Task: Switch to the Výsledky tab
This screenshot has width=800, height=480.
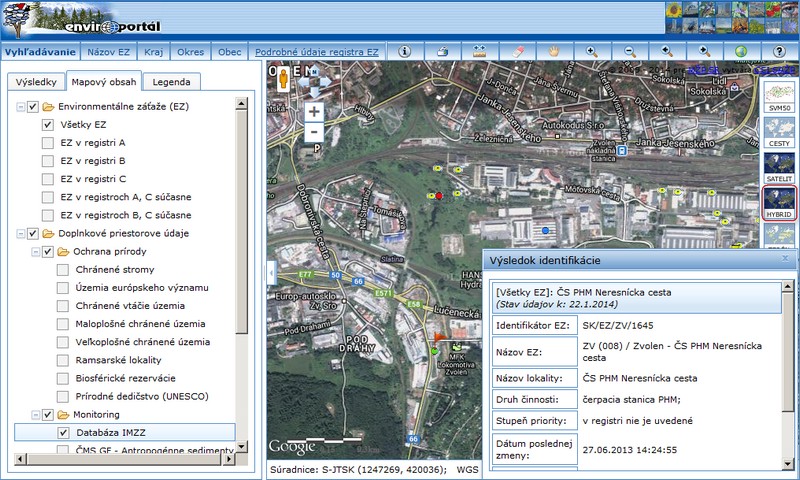Action: 36,82
